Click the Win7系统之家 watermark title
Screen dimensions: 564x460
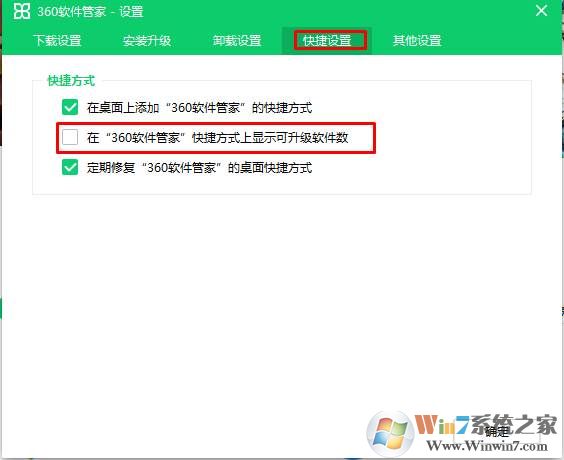pos(486,425)
